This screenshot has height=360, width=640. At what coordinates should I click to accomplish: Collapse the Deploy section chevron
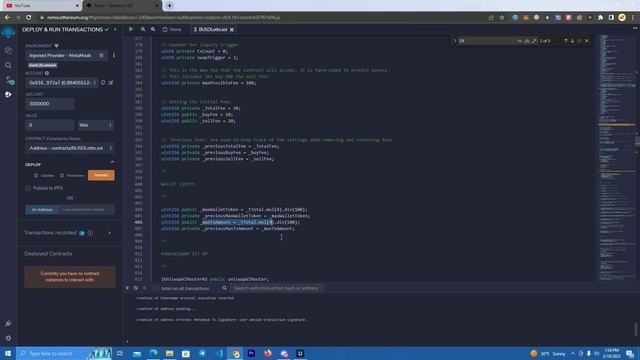point(112,162)
